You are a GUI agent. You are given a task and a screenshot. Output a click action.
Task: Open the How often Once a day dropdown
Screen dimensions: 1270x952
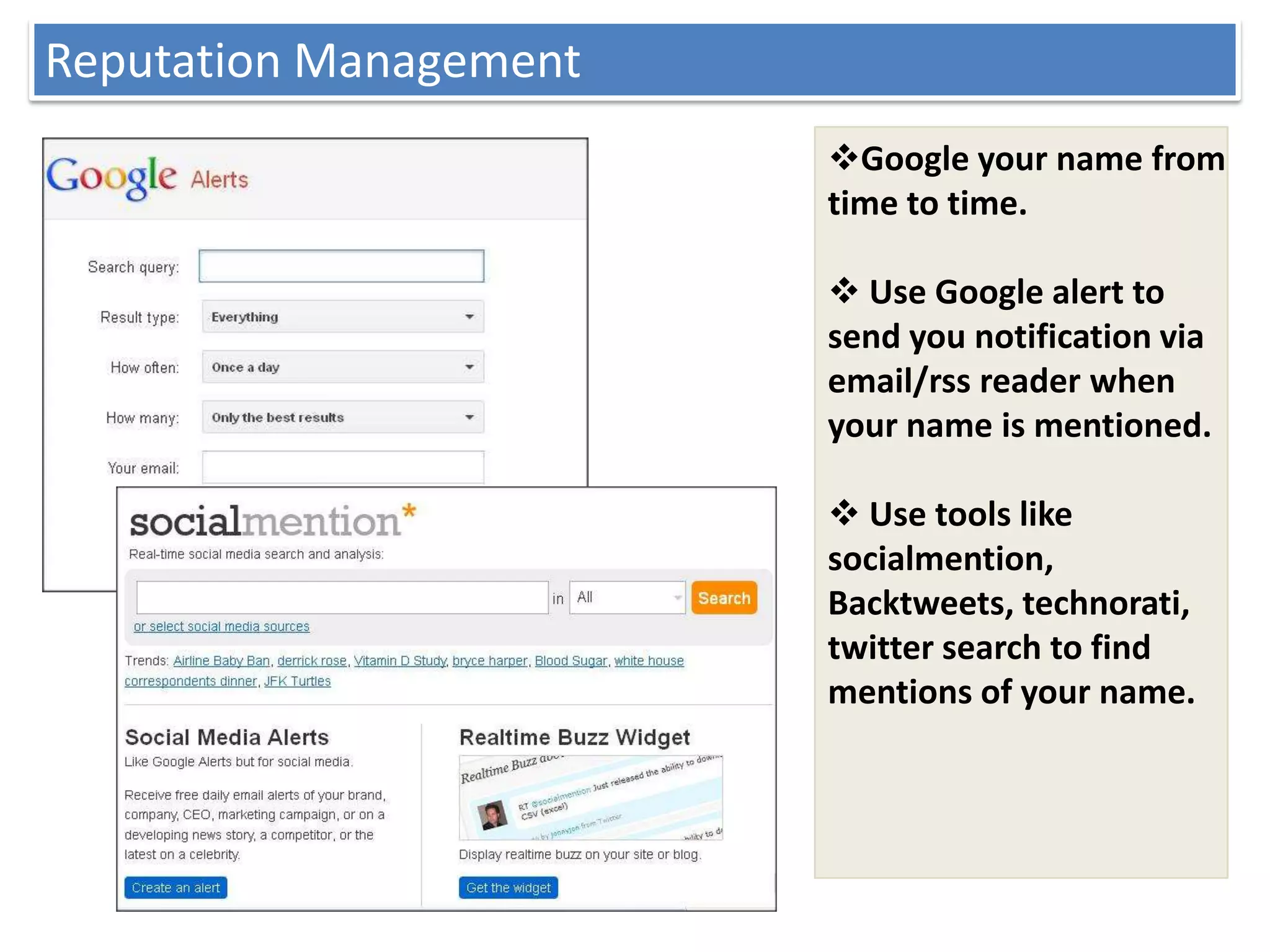click(x=343, y=367)
